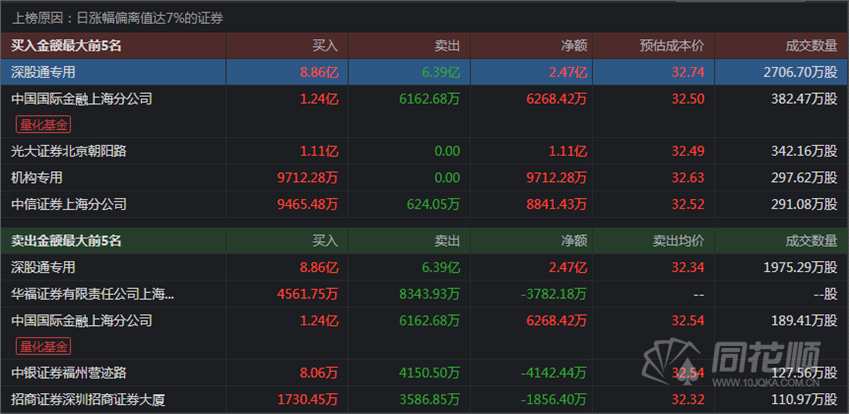This screenshot has width=850, height=414.
Task: Click the 8.06万 buy amount cell
Action: coord(319,373)
